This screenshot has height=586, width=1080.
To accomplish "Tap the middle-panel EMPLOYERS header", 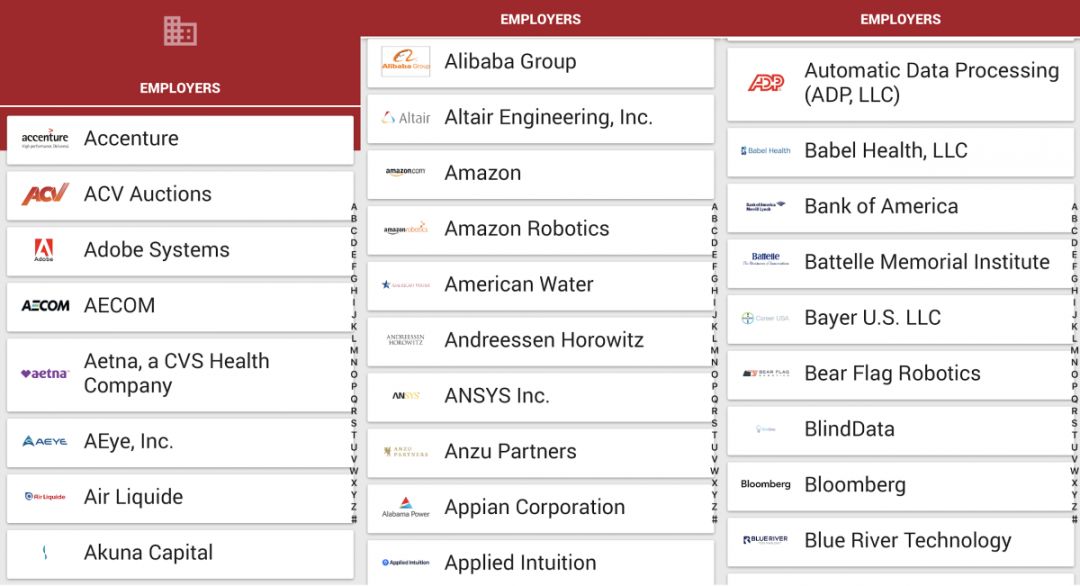I will (x=540, y=19).
